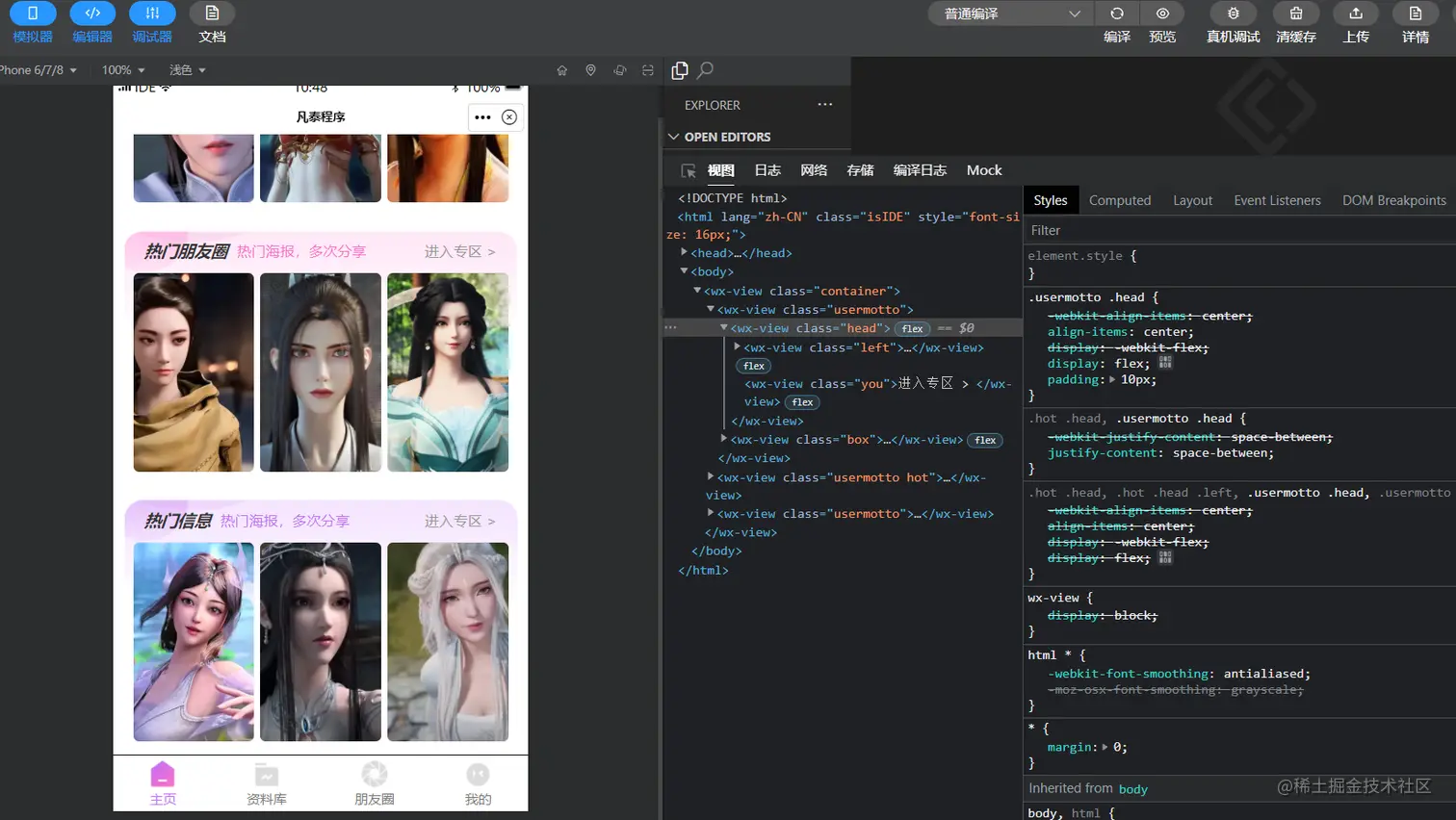Screen dimensions: 1456x820
Task: Open the search magnifier icon in editor
Action: coord(706,70)
